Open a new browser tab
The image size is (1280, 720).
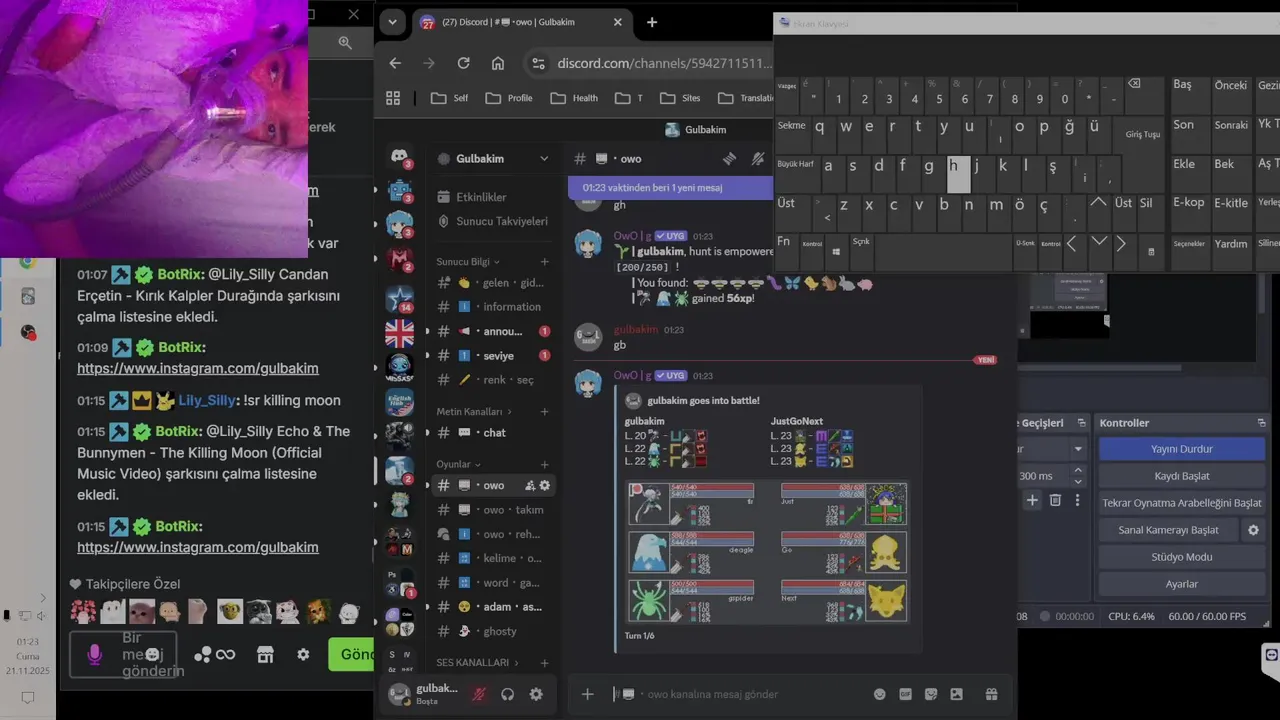click(x=652, y=22)
